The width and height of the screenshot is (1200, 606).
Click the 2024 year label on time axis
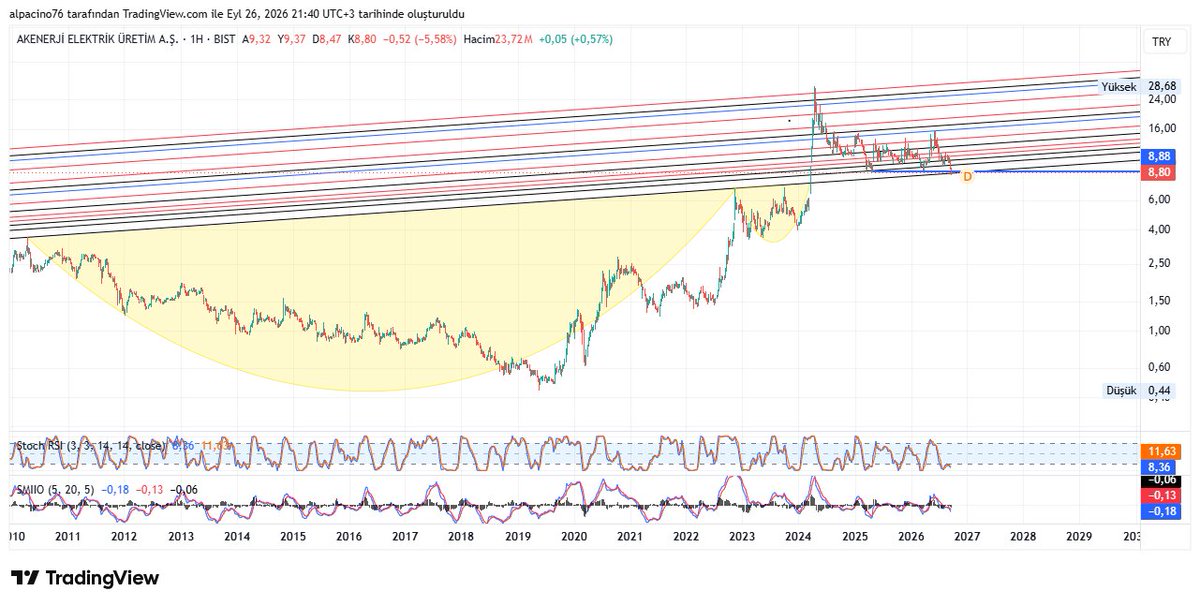point(798,537)
